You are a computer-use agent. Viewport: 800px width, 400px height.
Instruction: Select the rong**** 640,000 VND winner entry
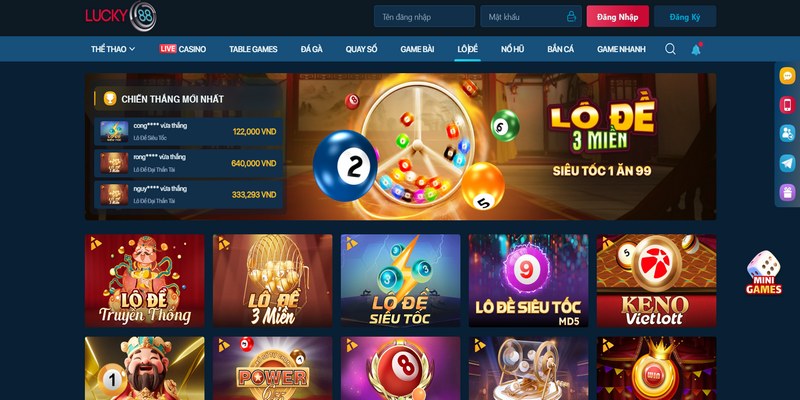click(x=188, y=163)
